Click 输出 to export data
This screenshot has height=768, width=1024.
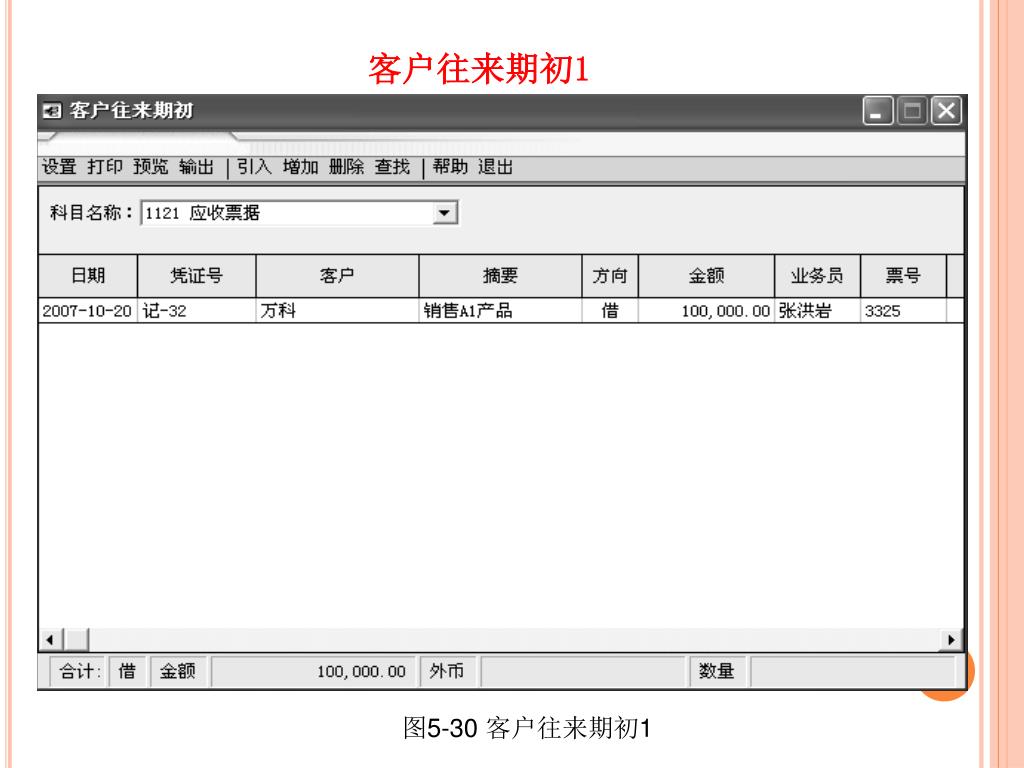coord(197,167)
